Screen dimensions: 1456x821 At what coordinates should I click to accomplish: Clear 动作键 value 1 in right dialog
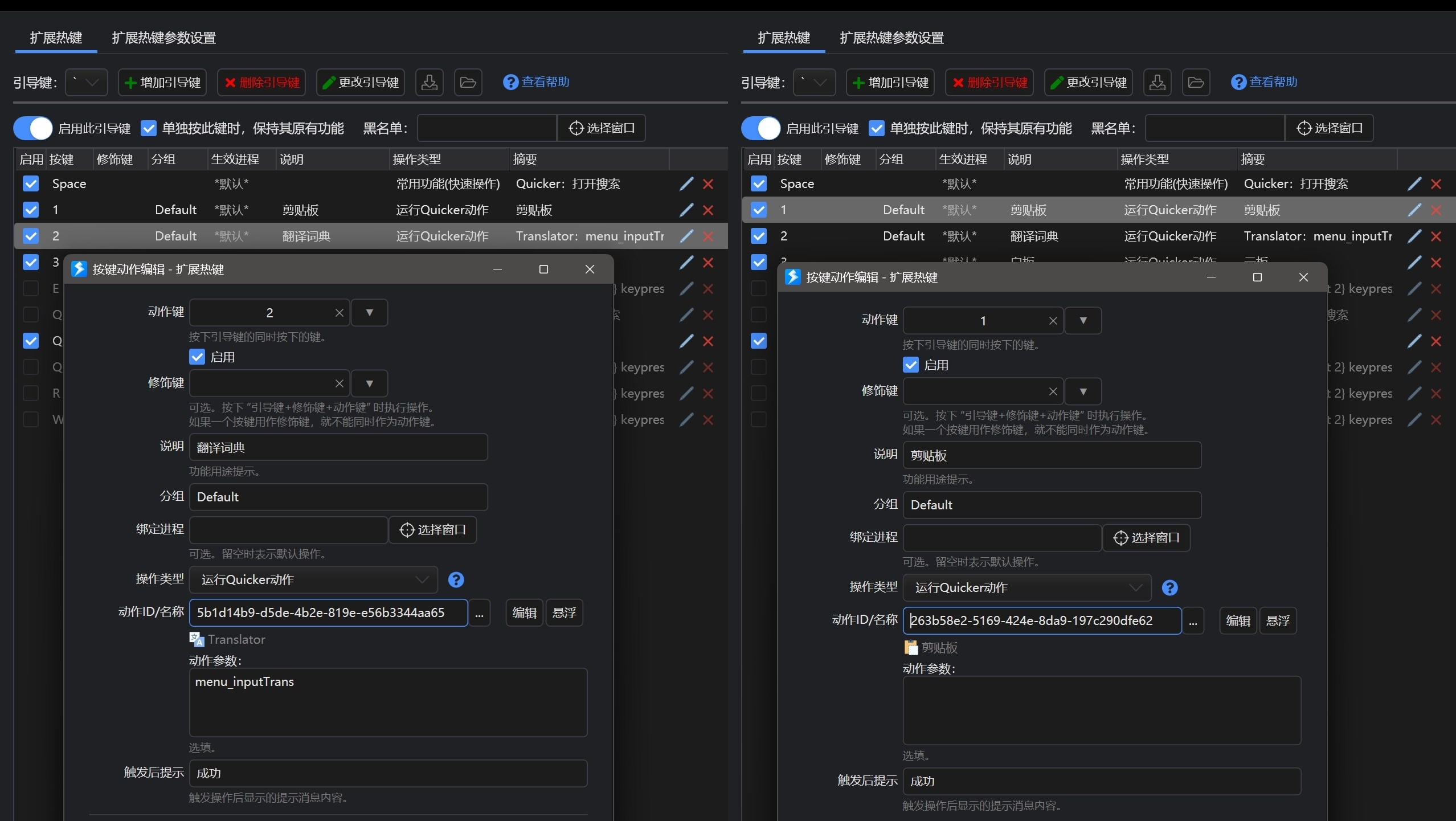1053,321
